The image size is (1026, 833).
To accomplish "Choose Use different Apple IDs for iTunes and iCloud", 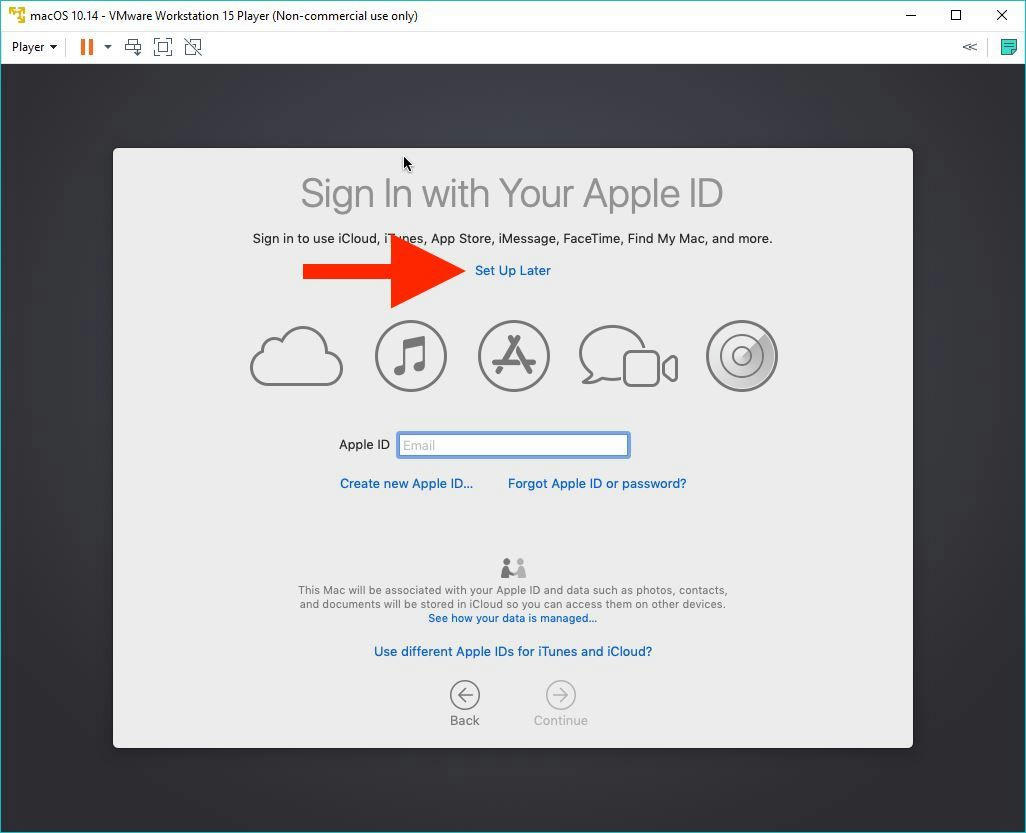I will click(512, 651).
